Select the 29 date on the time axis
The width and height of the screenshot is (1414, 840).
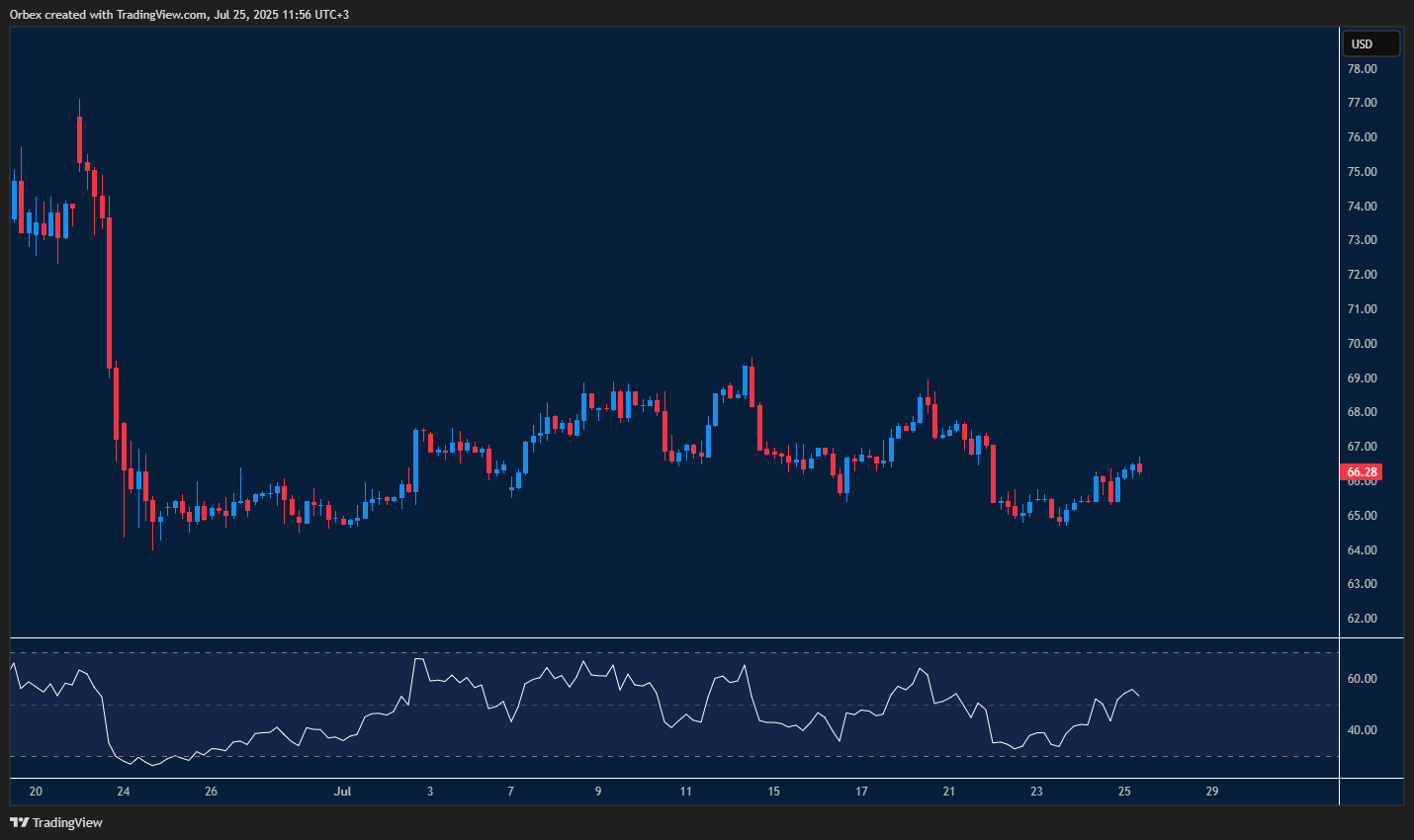[x=1212, y=791]
